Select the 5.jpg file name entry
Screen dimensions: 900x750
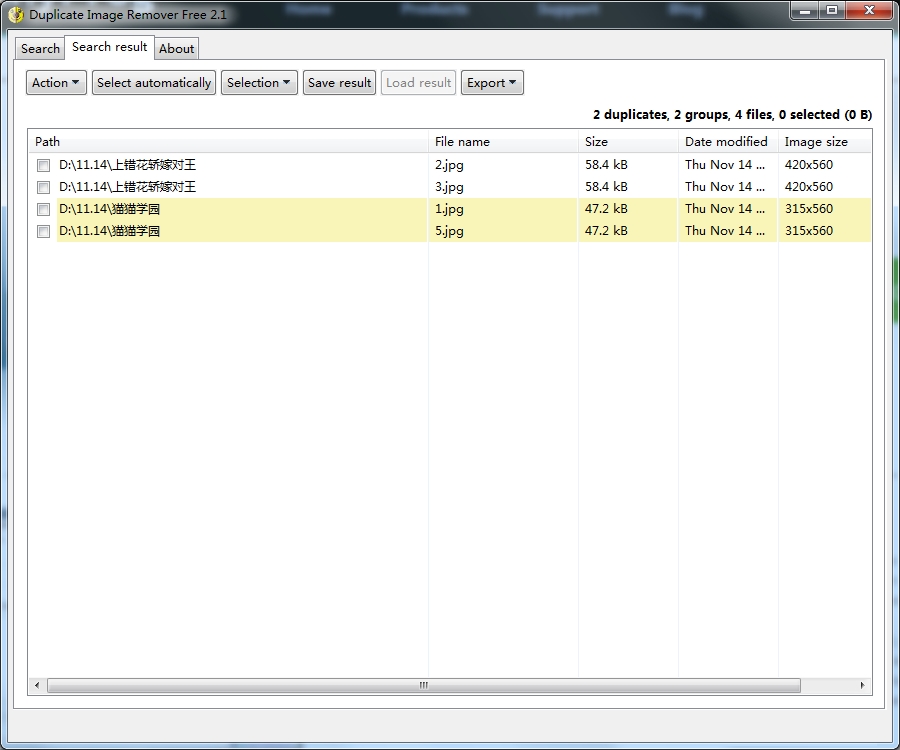coord(449,231)
